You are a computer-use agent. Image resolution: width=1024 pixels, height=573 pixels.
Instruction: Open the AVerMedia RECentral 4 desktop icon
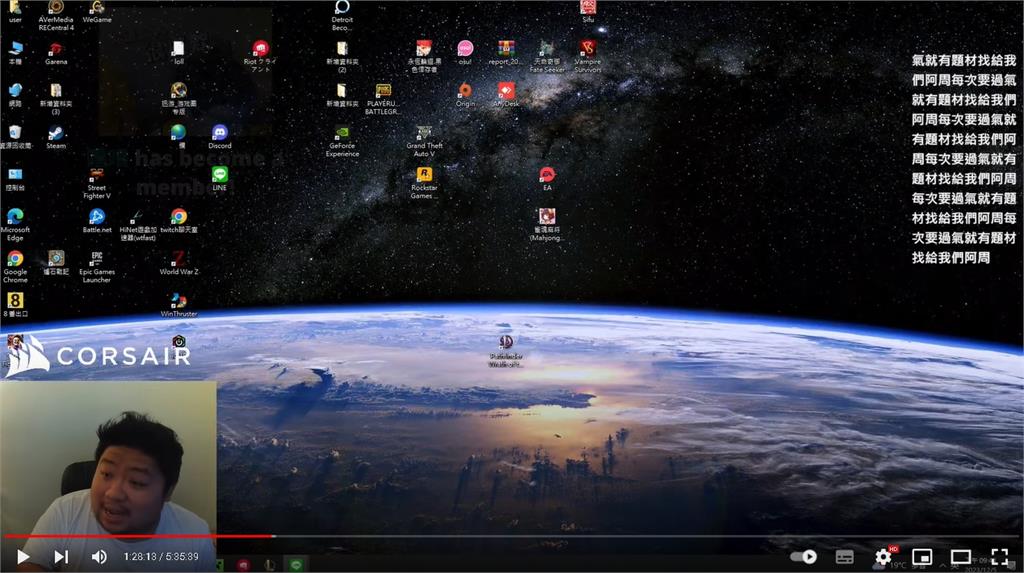pos(56,15)
